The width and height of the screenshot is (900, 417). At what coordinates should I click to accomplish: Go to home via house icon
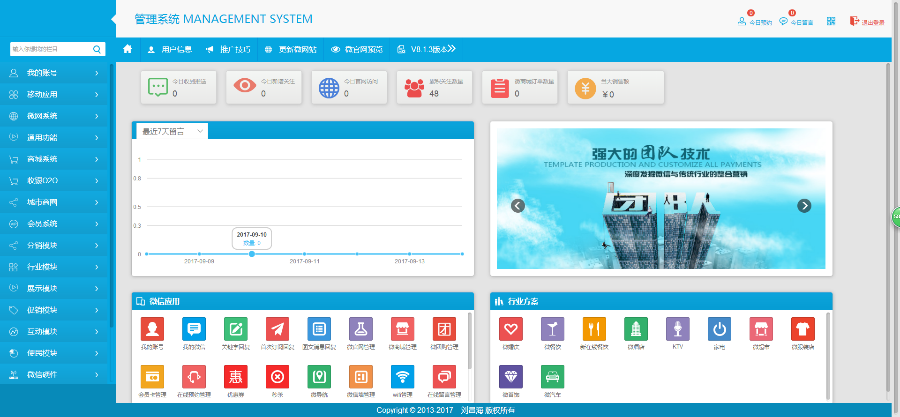coord(127,49)
